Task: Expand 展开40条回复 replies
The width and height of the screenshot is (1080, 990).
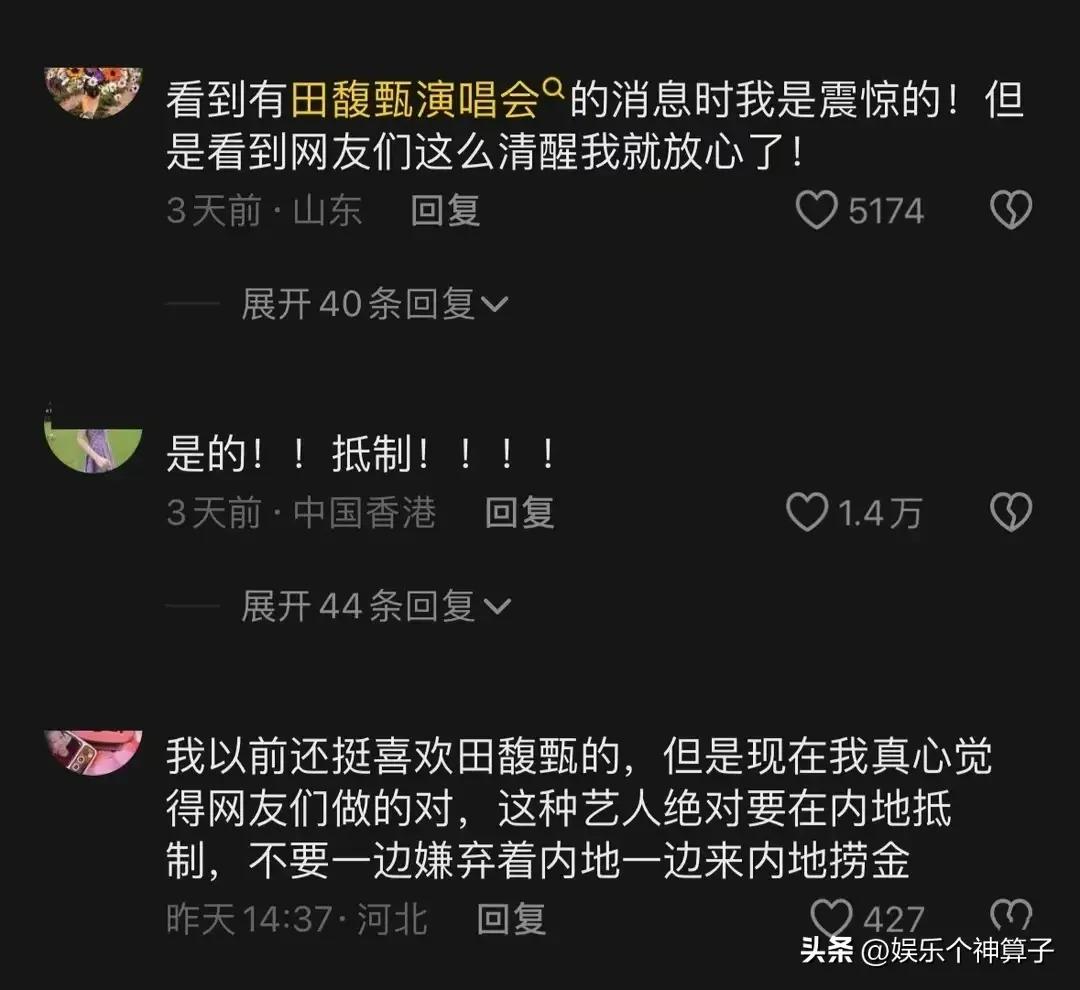Action: 375,304
